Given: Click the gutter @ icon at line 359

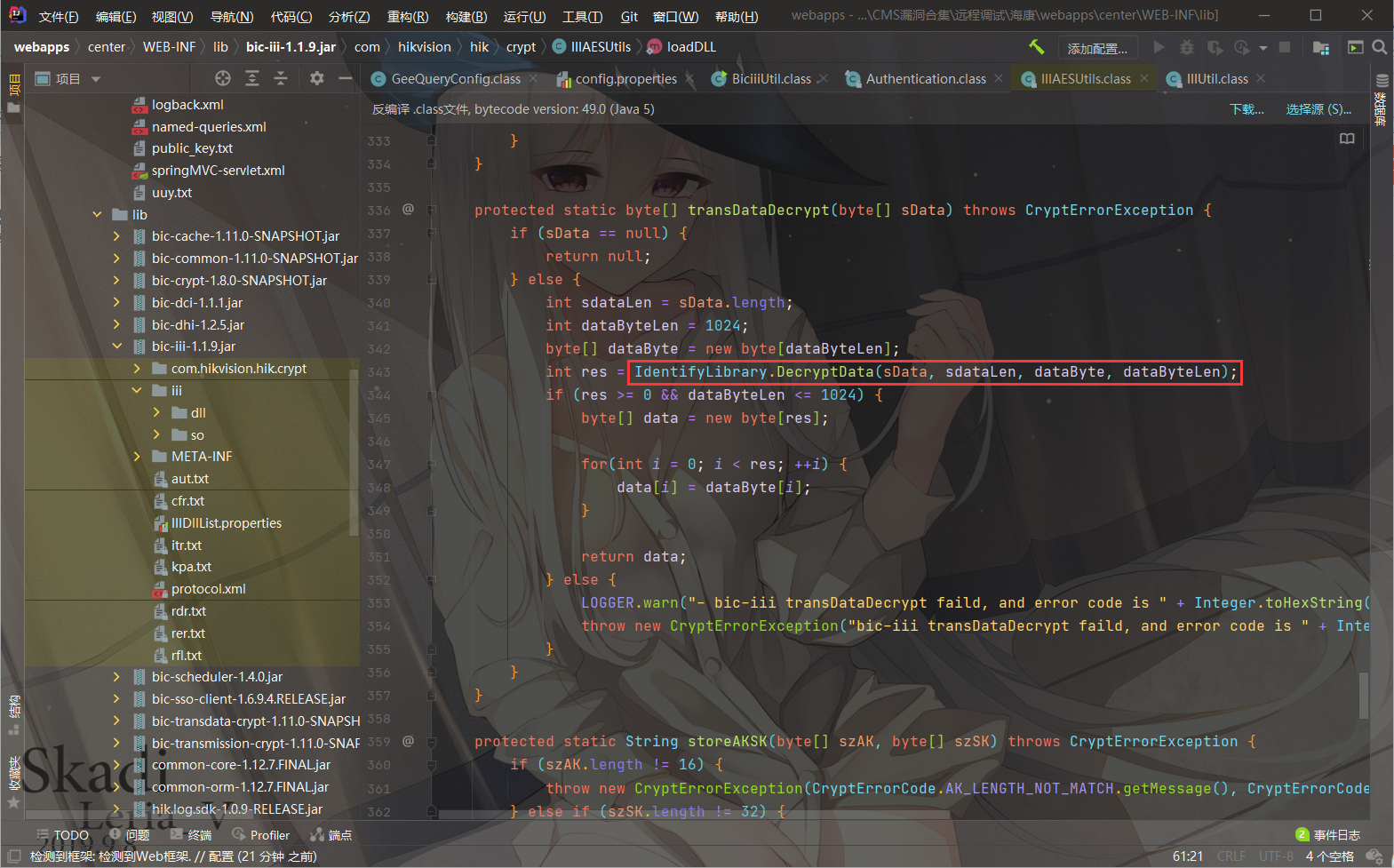Looking at the screenshot, I should click(408, 741).
